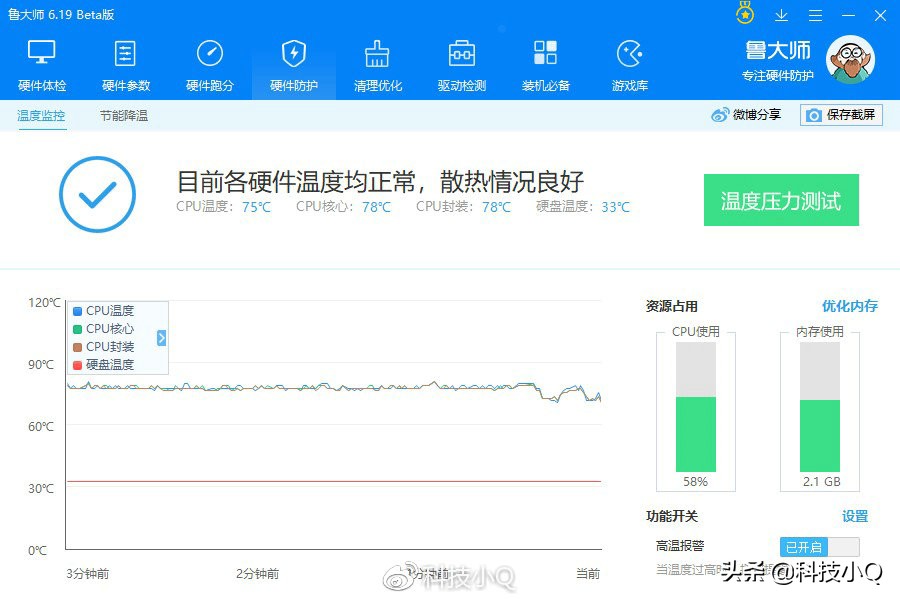Open 设置 under 功能开关

[x=855, y=516]
